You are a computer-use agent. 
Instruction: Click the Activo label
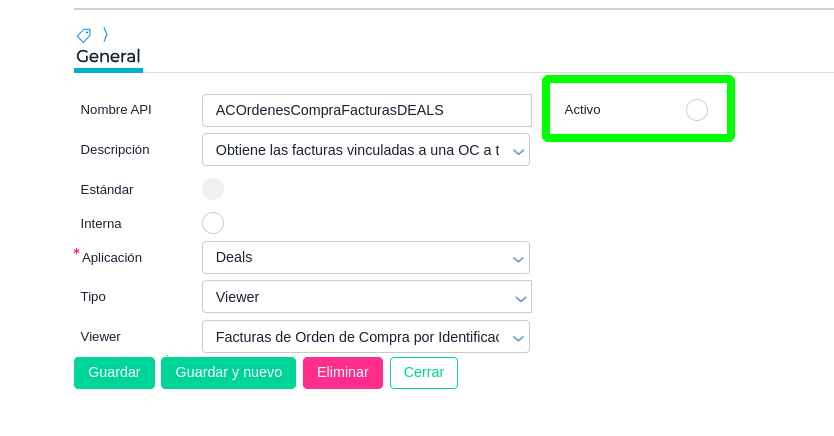point(583,110)
